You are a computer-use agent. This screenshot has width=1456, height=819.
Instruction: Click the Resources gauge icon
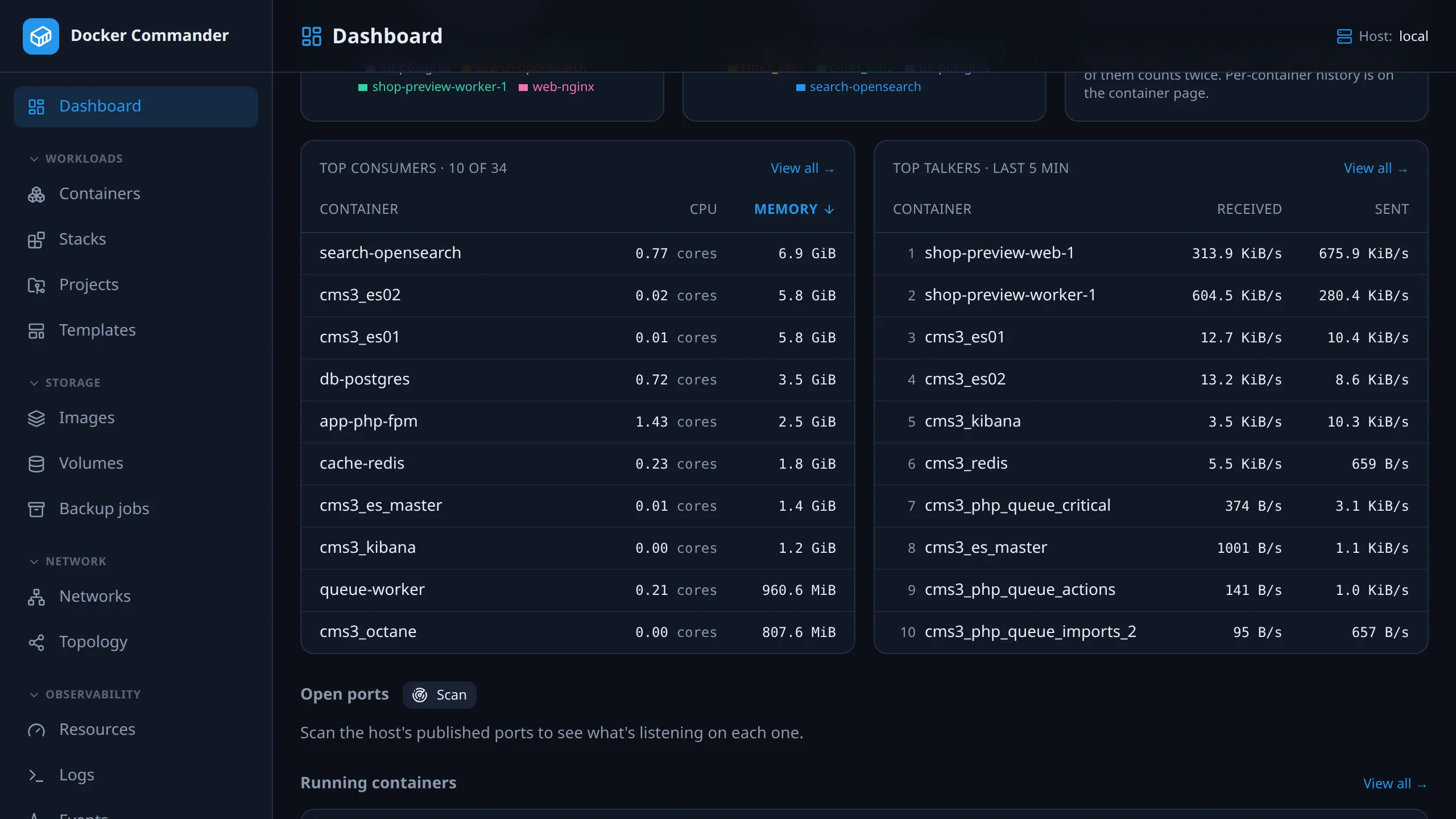click(x=36, y=730)
